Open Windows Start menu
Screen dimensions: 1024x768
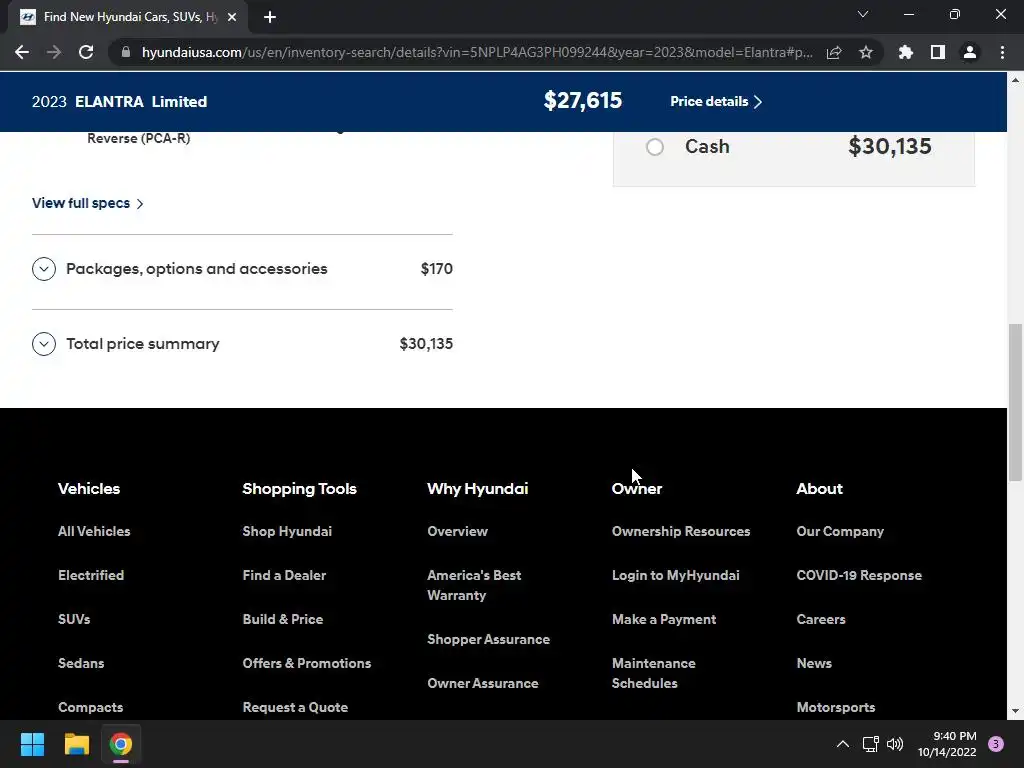[32, 744]
